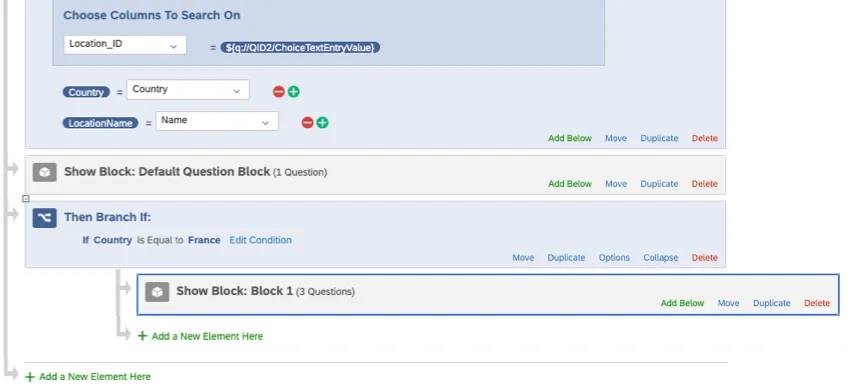
Task: Add field after LocationName row (green plus)
Action: tap(322, 123)
